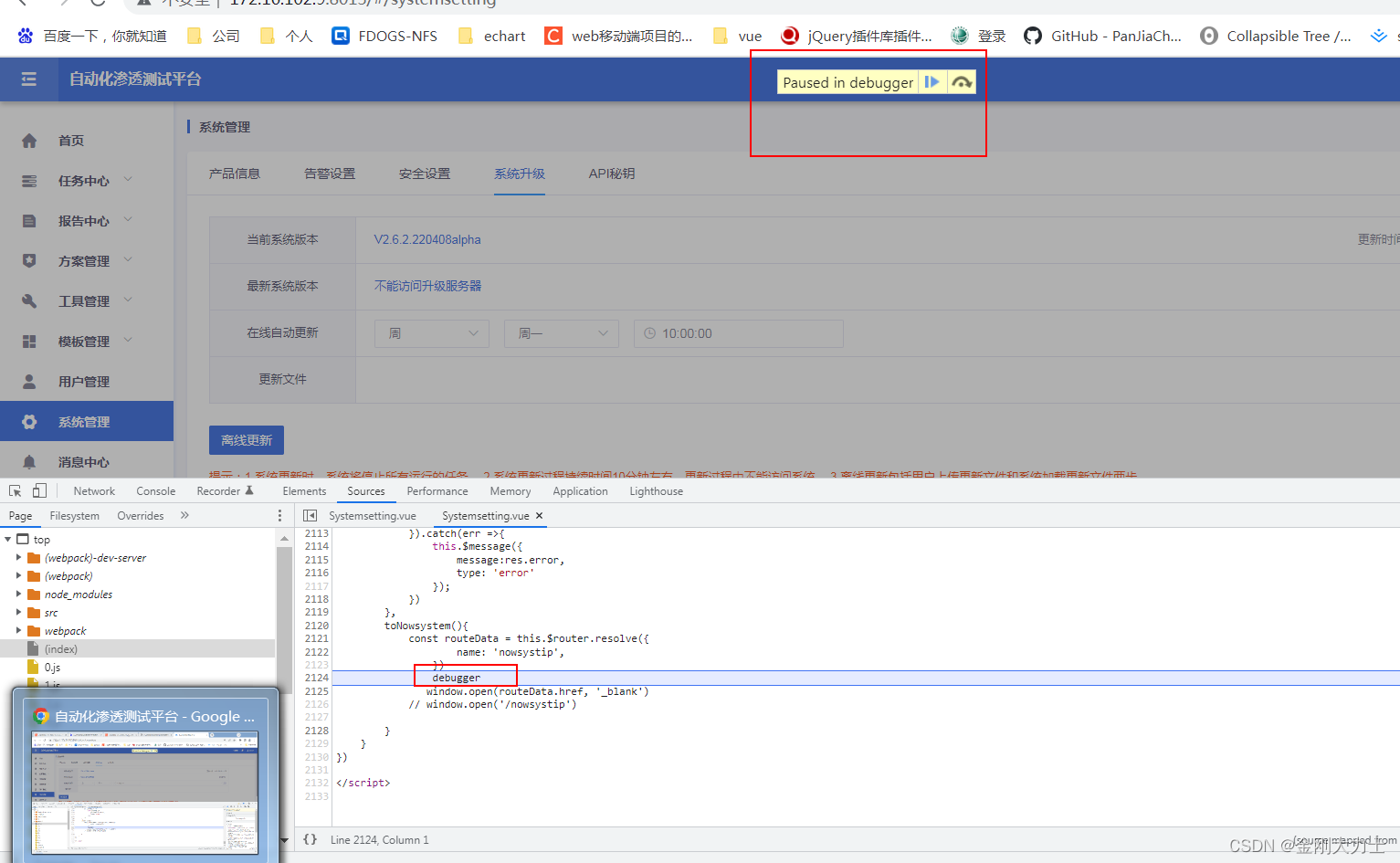Step over next function call icon
The image size is (1400, 863).
(962, 82)
